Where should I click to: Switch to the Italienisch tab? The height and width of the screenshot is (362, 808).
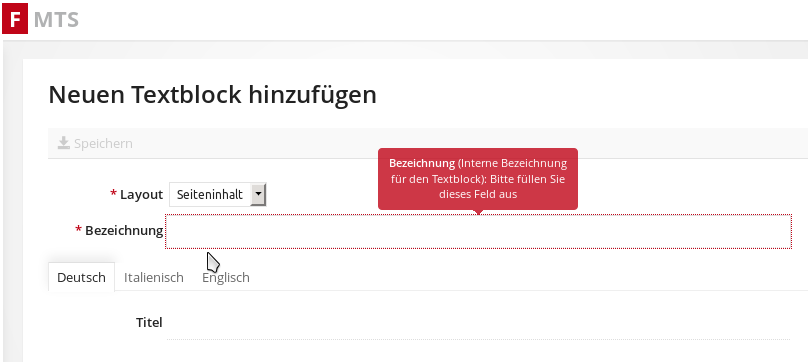click(154, 277)
